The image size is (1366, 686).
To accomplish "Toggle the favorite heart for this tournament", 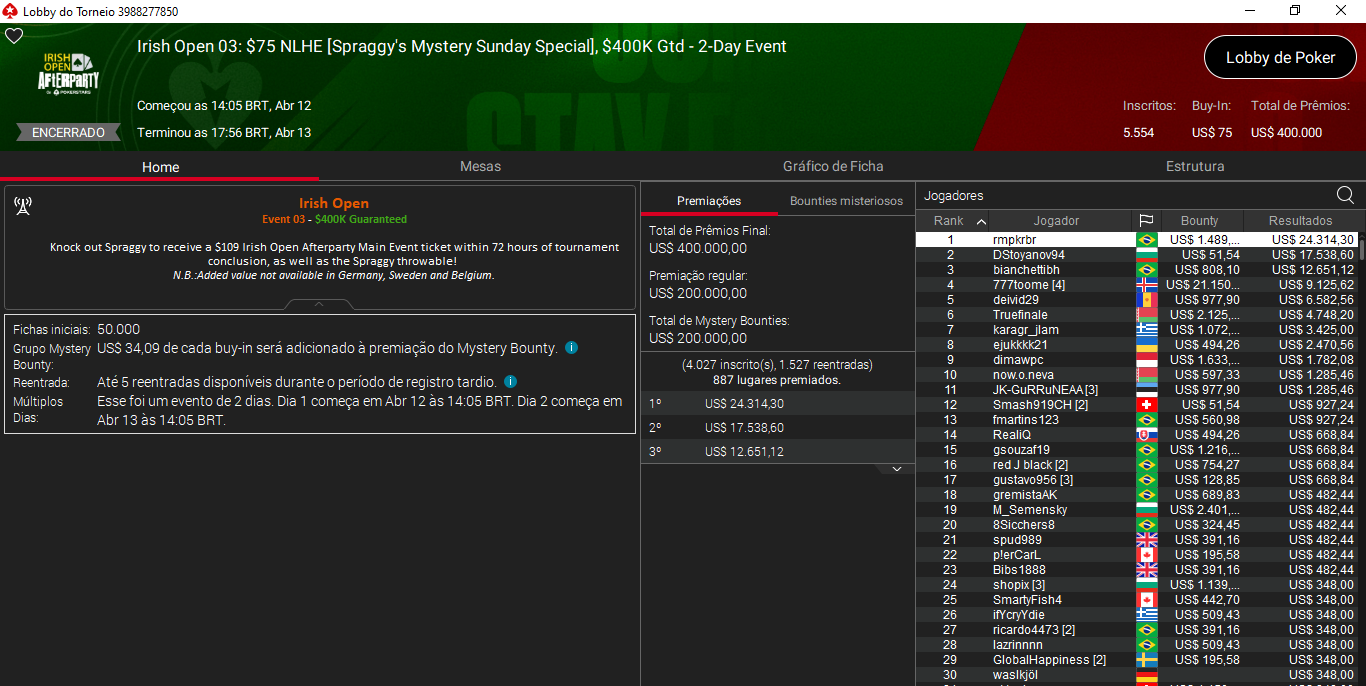I will 14,35.
